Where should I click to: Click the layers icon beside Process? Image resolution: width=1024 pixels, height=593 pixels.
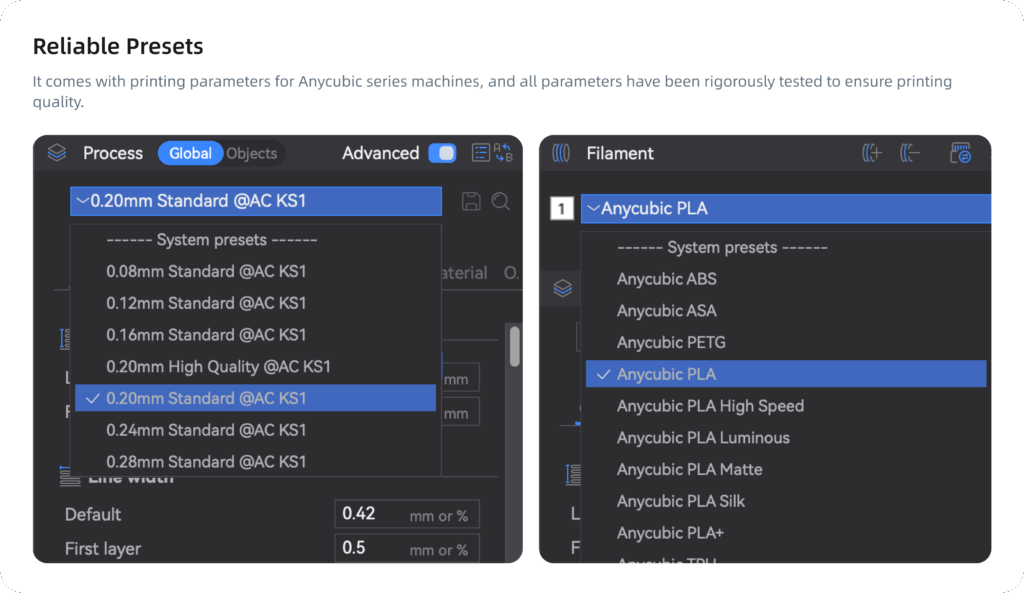[x=56, y=152]
